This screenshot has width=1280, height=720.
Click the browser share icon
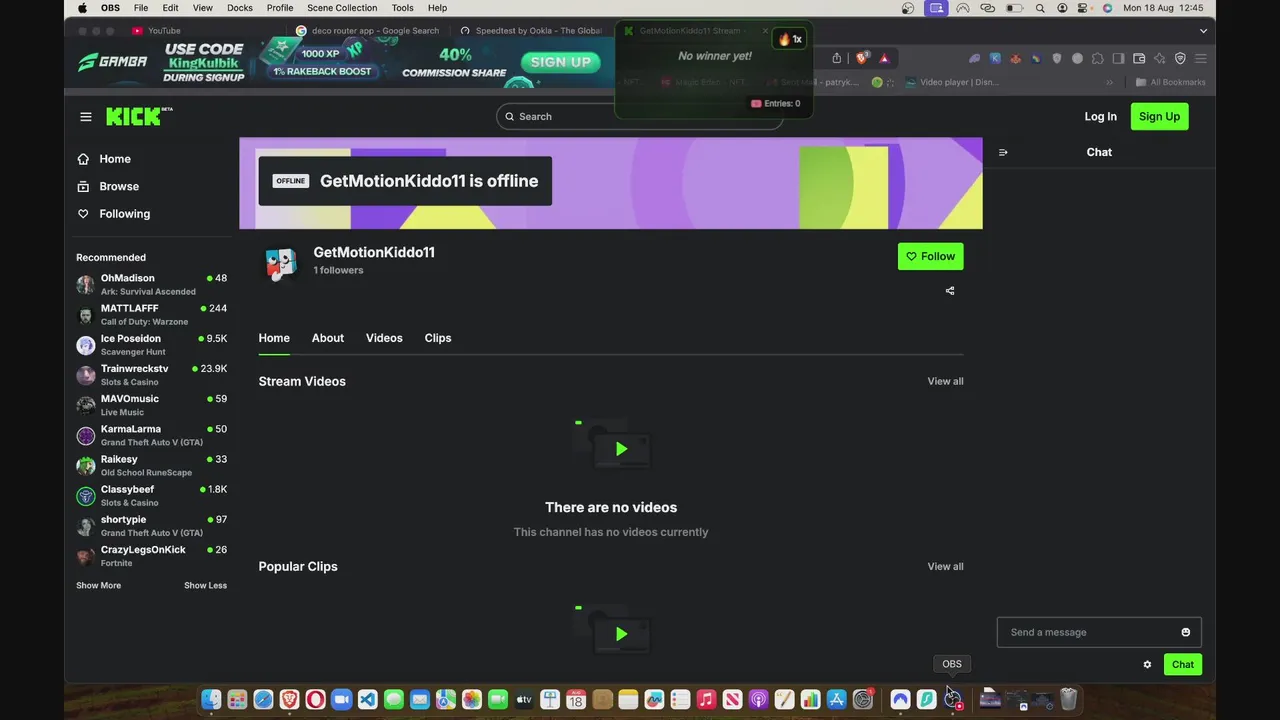[837, 58]
